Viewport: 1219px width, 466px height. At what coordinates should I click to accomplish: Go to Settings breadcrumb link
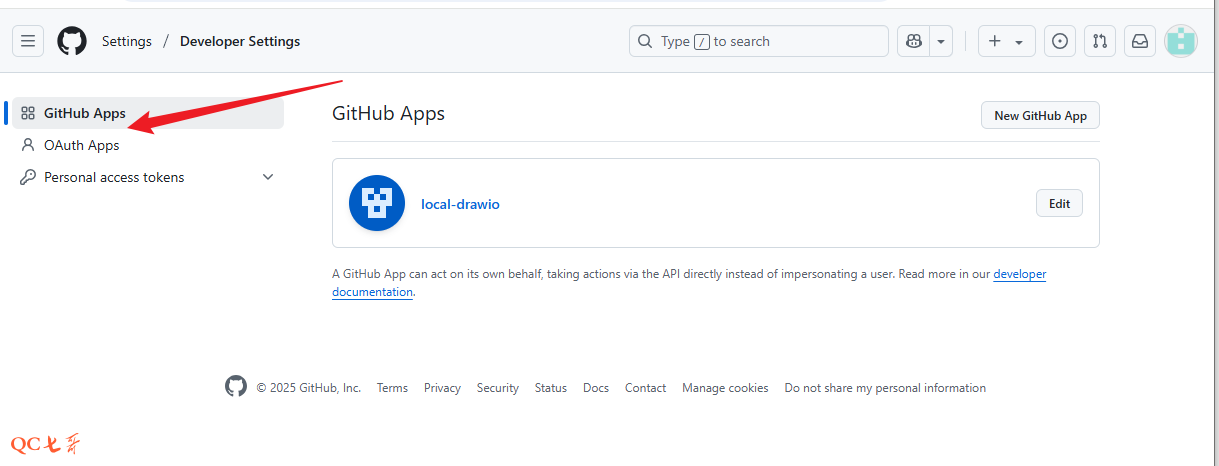(127, 41)
